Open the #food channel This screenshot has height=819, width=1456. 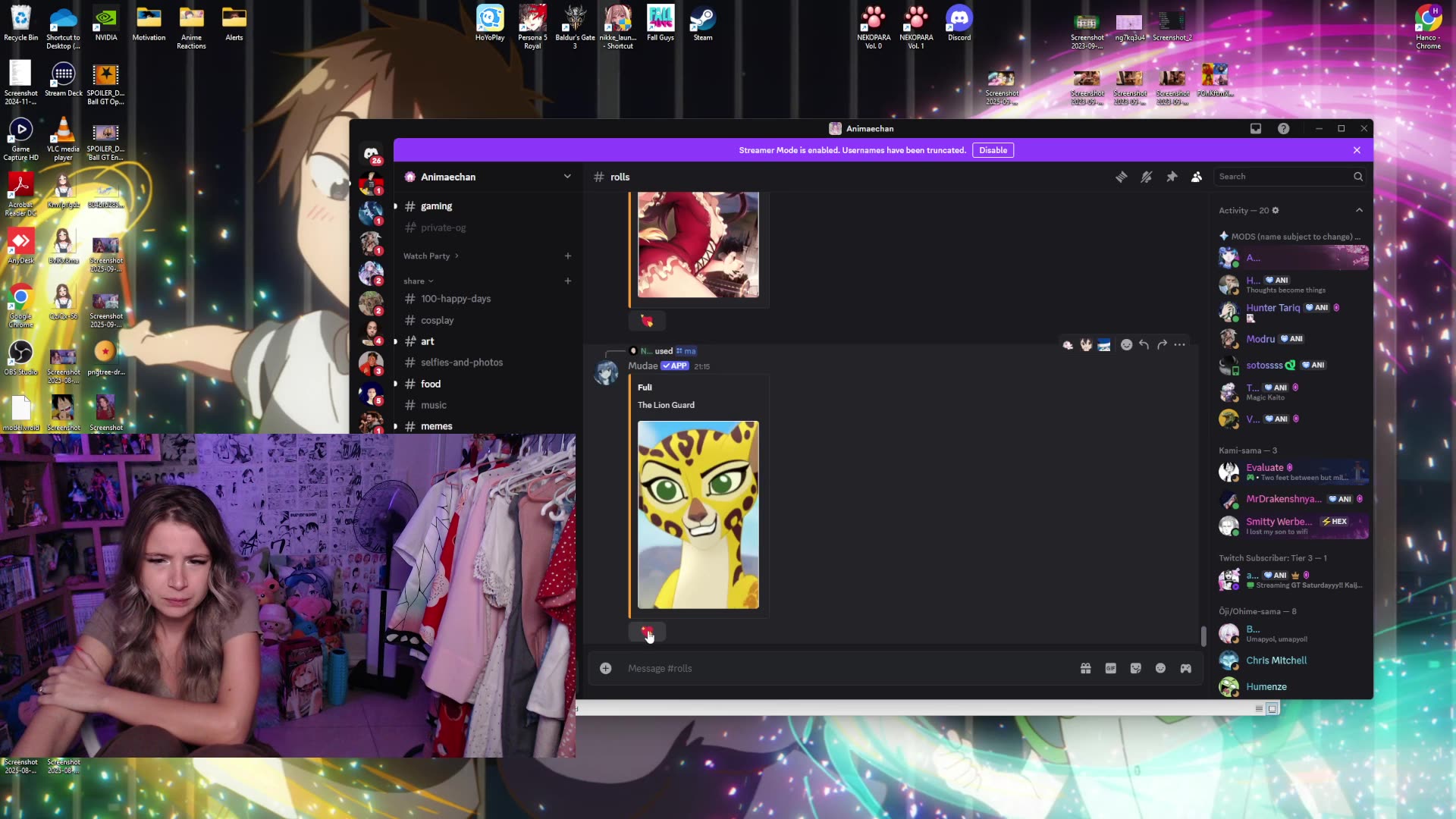pyautogui.click(x=431, y=384)
